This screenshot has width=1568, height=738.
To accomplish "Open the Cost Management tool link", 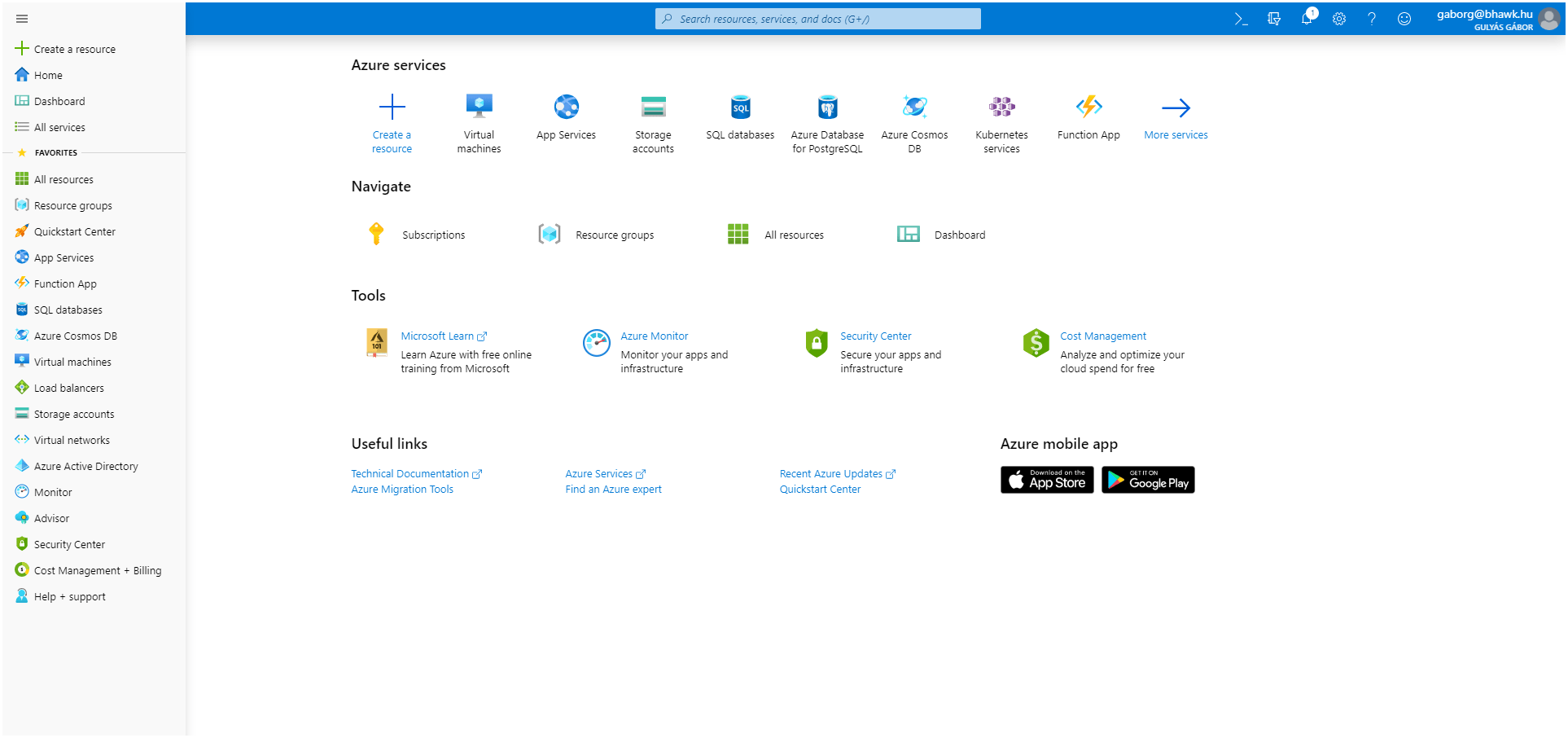I will tap(1103, 336).
